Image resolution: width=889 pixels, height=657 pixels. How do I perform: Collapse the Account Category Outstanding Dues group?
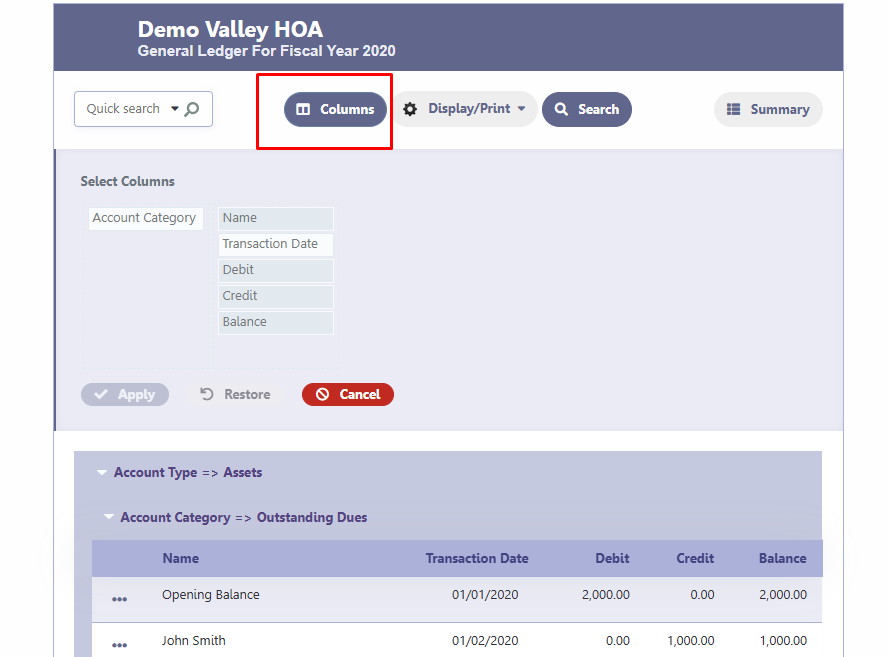(109, 518)
